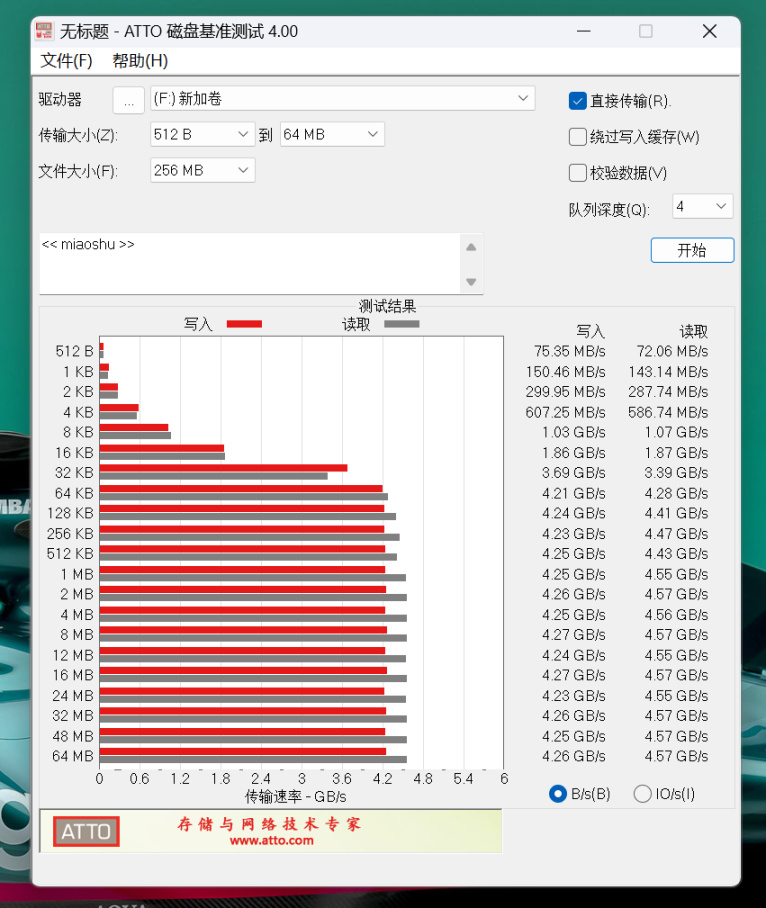This screenshot has width=766, height=908.
Task: Open the queue depth 4 dropdown
Action: (702, 206)
